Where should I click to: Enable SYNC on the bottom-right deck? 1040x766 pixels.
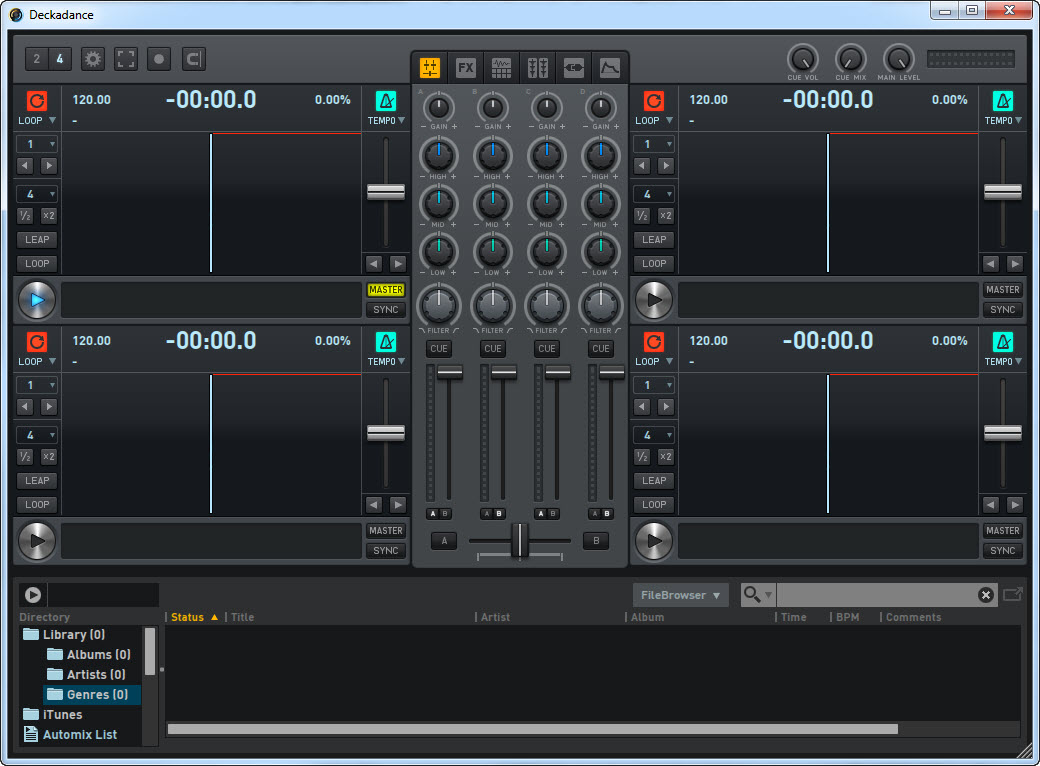tap(1002, 550)
